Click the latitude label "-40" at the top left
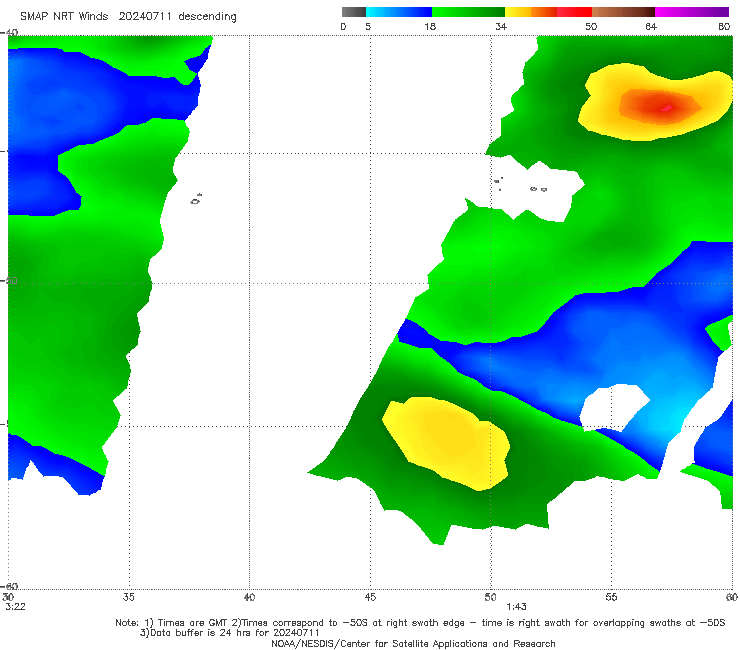 [x=9, y=33]
